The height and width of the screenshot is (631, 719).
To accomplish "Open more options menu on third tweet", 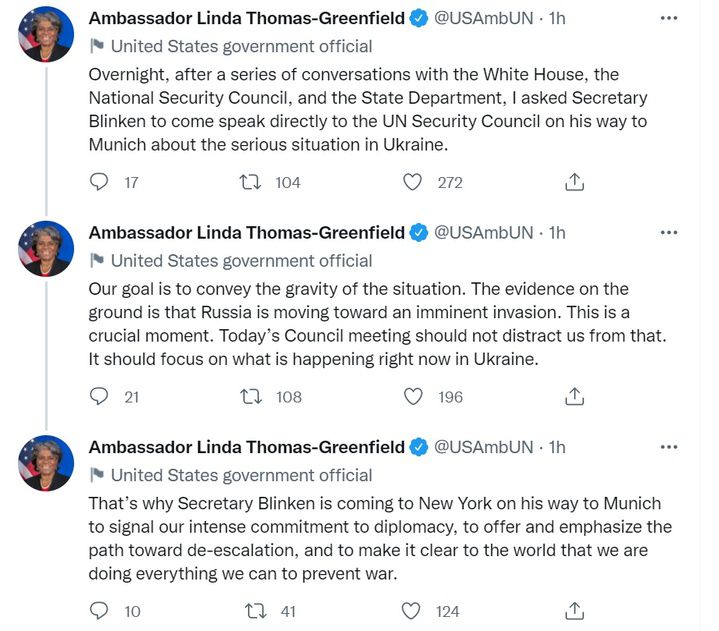I will (669, 447).
